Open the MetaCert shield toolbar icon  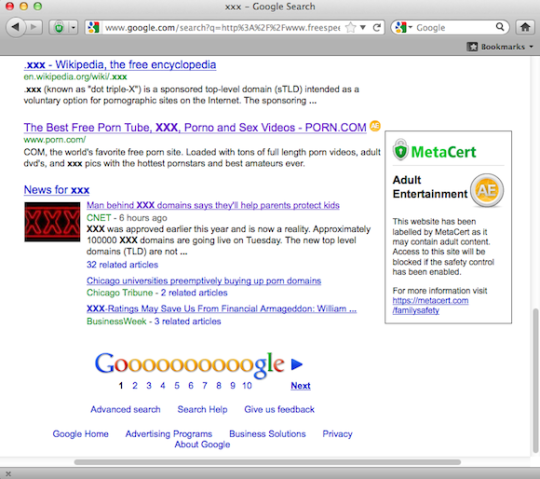59,27
